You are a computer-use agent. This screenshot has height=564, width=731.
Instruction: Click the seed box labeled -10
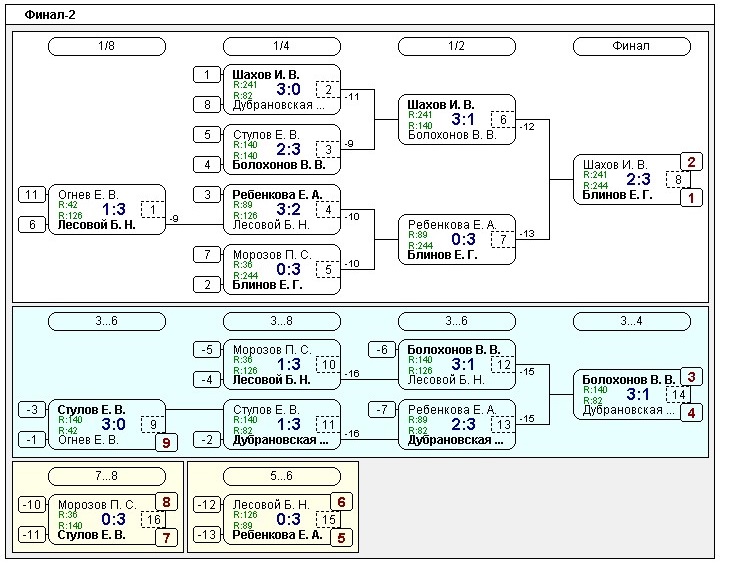click(31, 504)
